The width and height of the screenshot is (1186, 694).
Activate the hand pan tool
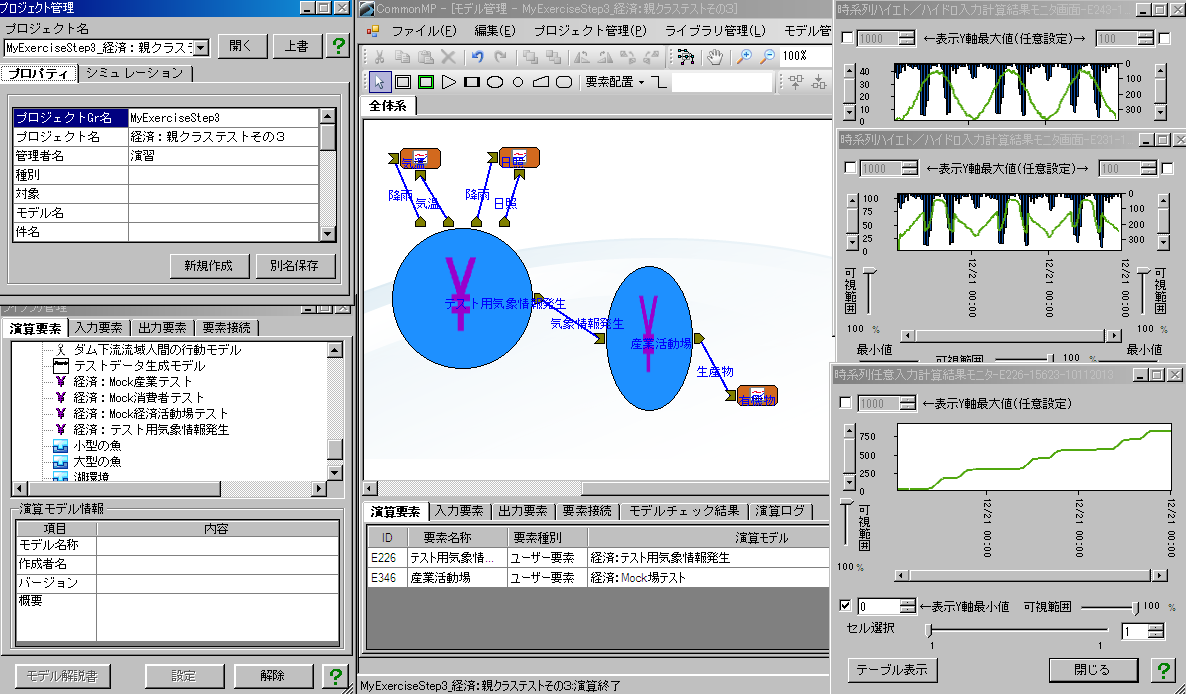pos(715,58)
